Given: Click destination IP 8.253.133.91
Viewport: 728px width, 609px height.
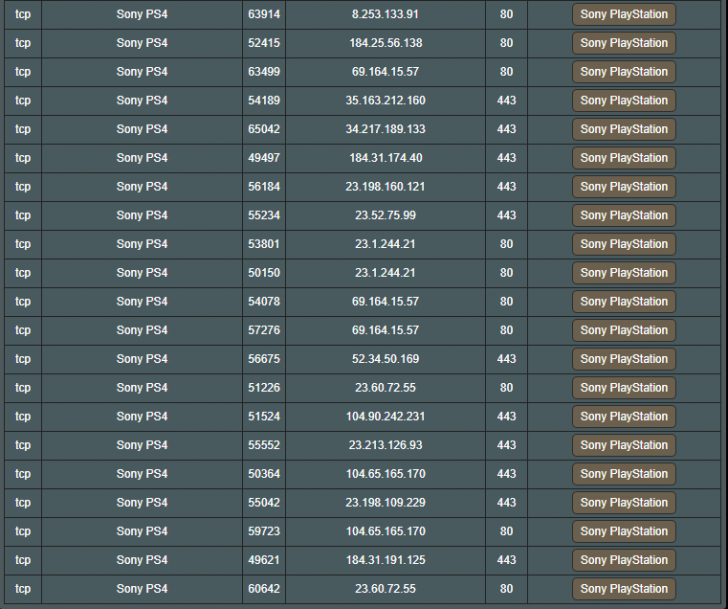Looking at the screenshot, I should pos(385,14).
